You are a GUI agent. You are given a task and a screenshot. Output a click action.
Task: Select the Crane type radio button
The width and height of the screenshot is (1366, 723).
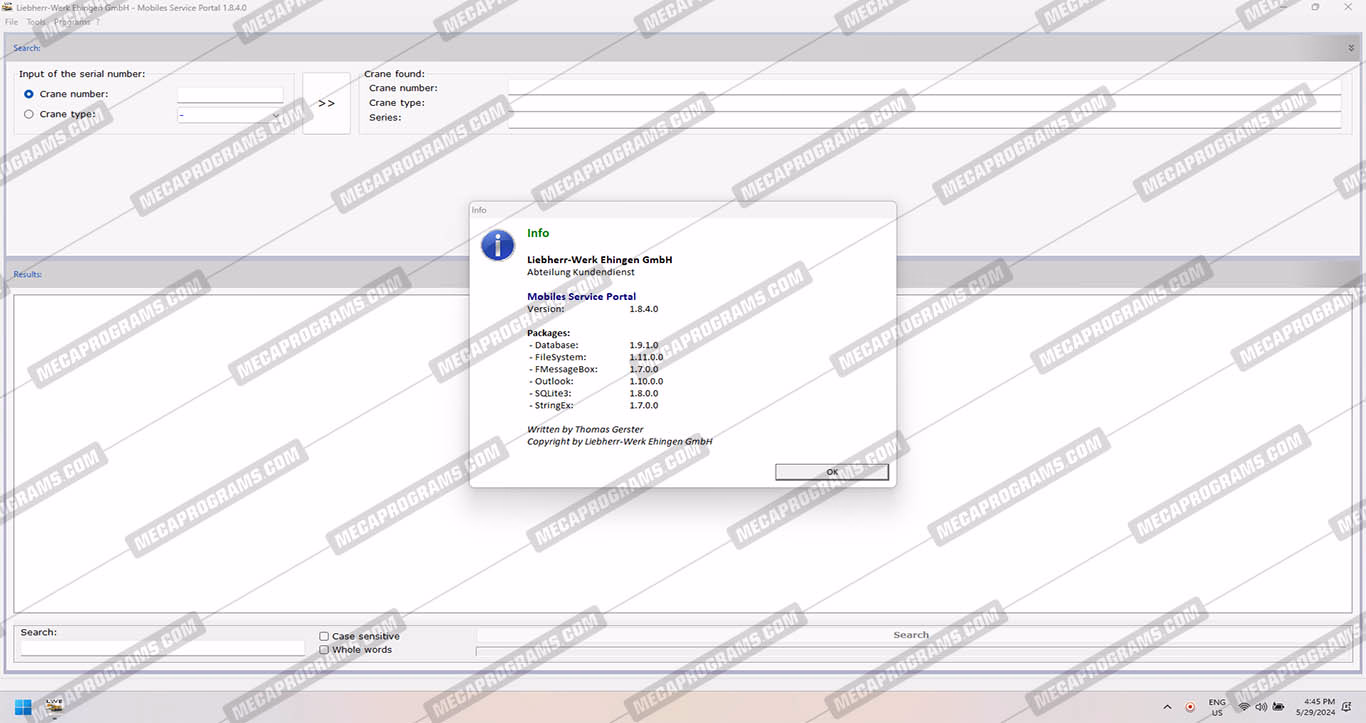pos(29,114)
